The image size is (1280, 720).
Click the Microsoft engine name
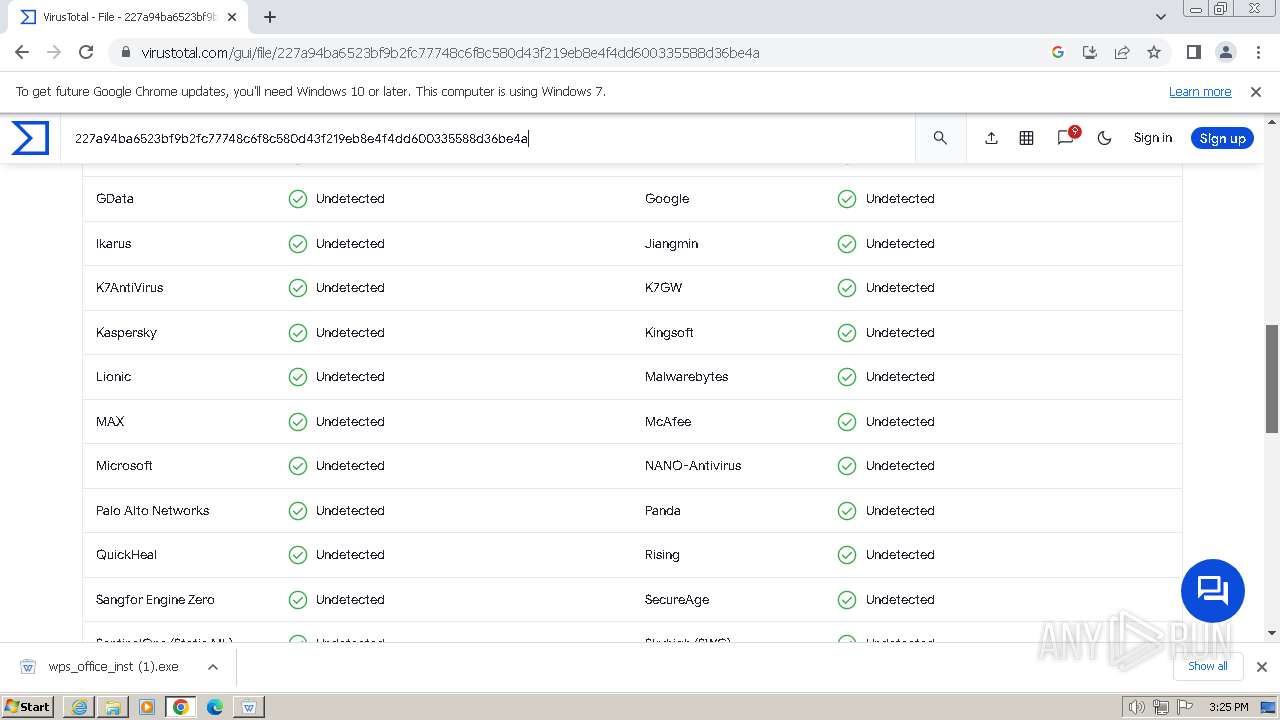point(124,466)
